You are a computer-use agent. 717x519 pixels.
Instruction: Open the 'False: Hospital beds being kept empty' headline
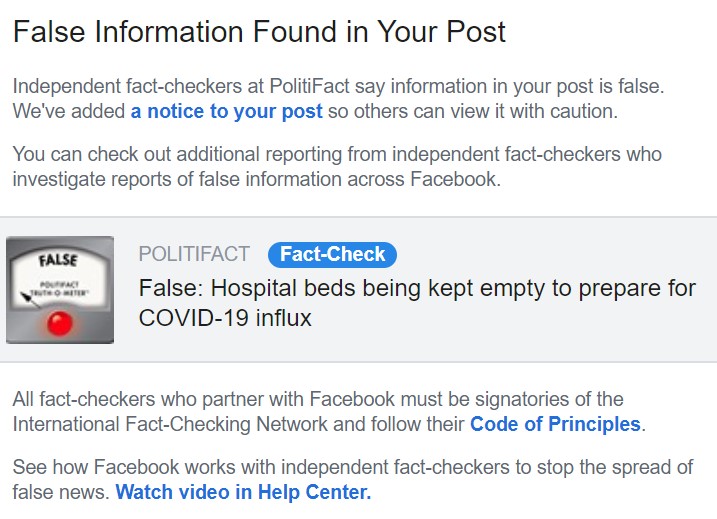(417, 289)
